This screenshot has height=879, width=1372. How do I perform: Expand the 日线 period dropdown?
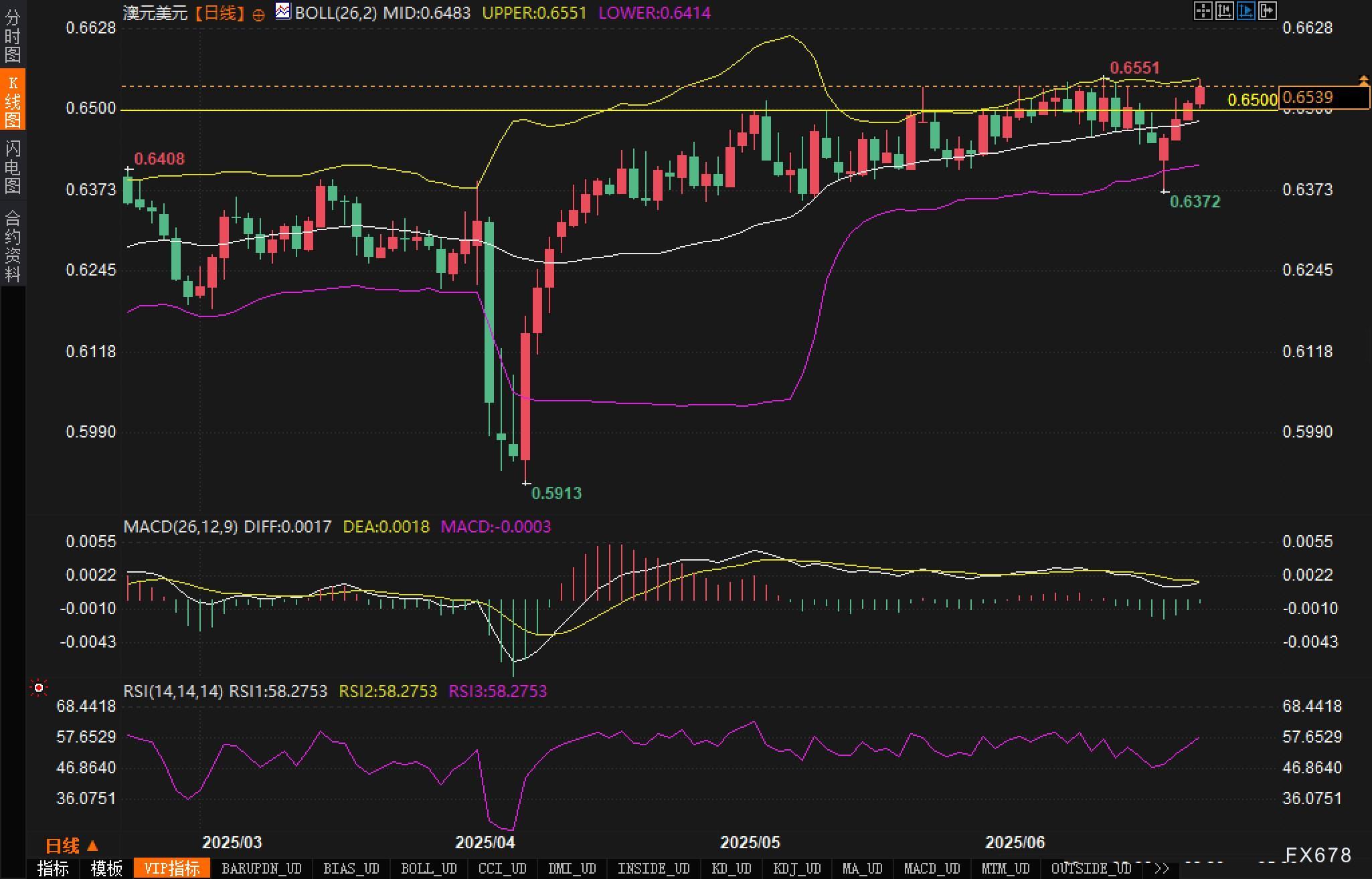tap(71, 846)
